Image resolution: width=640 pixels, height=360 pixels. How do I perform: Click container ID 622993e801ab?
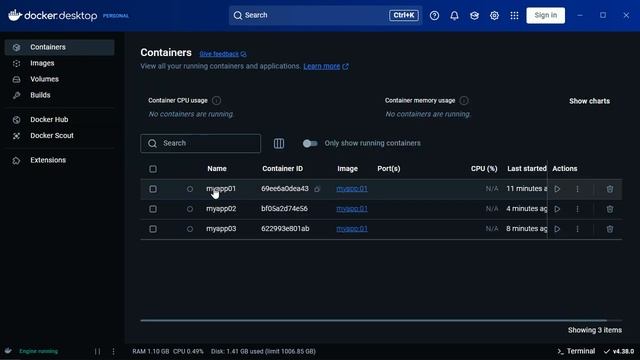pyautogui.click(x=285, y=229)
